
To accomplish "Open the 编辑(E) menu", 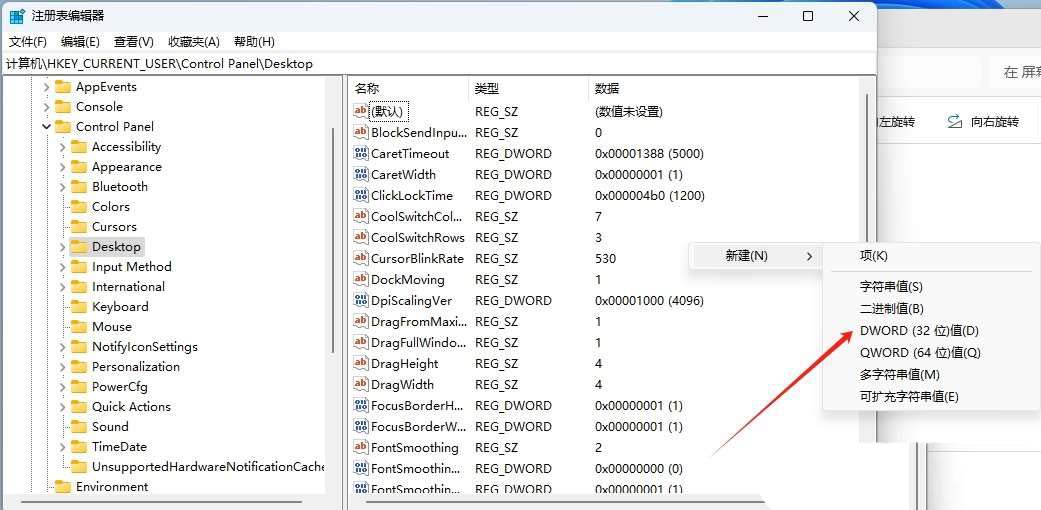I will click(80, 42).
